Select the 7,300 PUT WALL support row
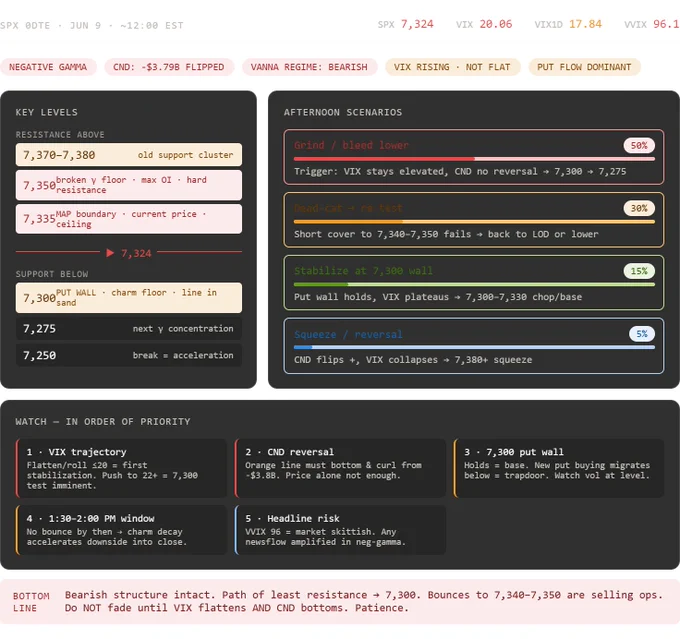 [x=129, y=298]
